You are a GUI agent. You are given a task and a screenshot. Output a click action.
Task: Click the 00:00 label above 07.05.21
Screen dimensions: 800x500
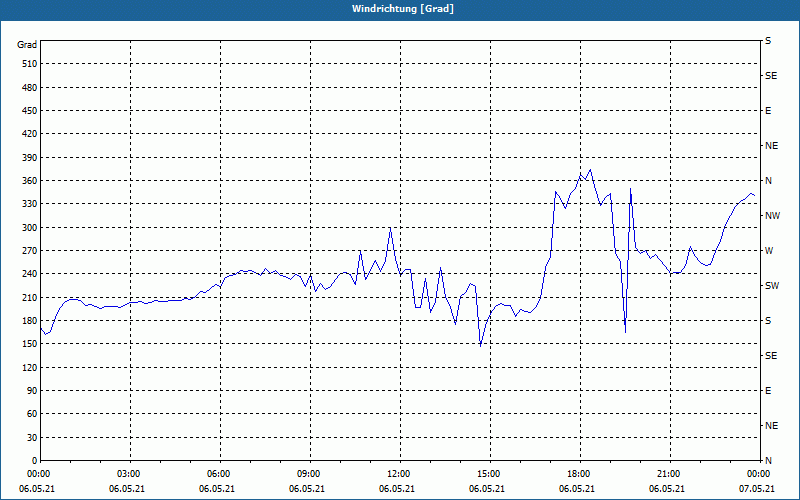(760, 473)
